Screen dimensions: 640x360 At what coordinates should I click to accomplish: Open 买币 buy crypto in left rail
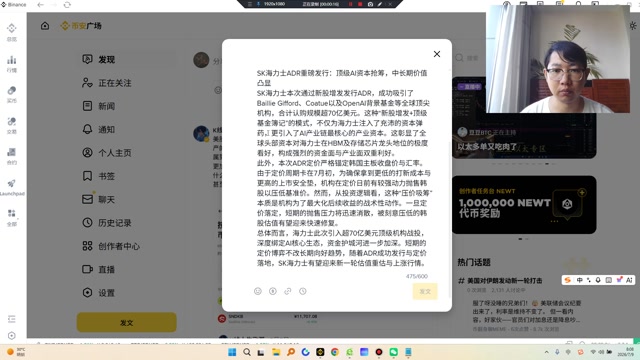point(11,94)
